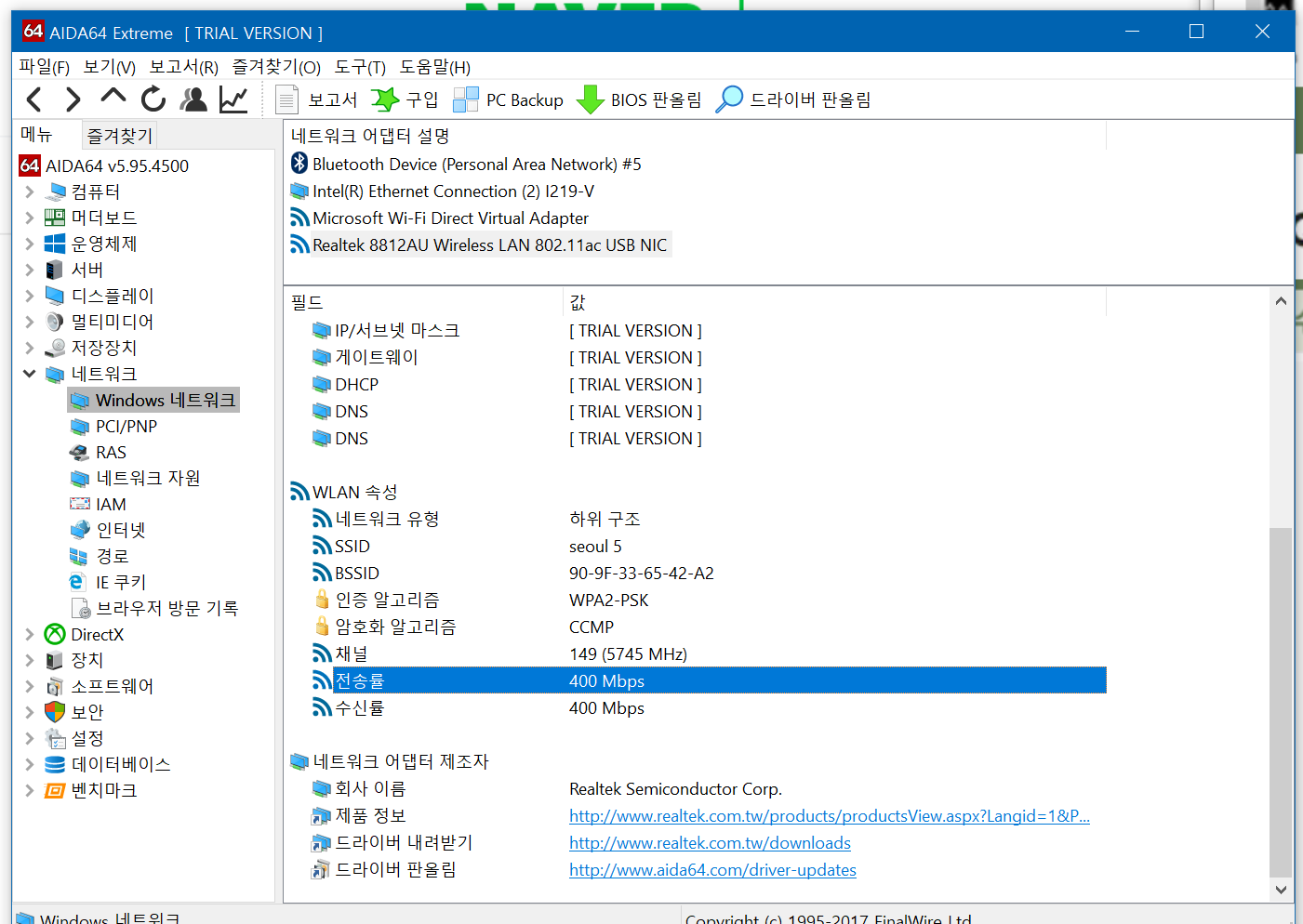Select 소프트웨어 tree item
Image resolution: width=1303 pixels, height=924 pixels.
click(x=100, y=686)
